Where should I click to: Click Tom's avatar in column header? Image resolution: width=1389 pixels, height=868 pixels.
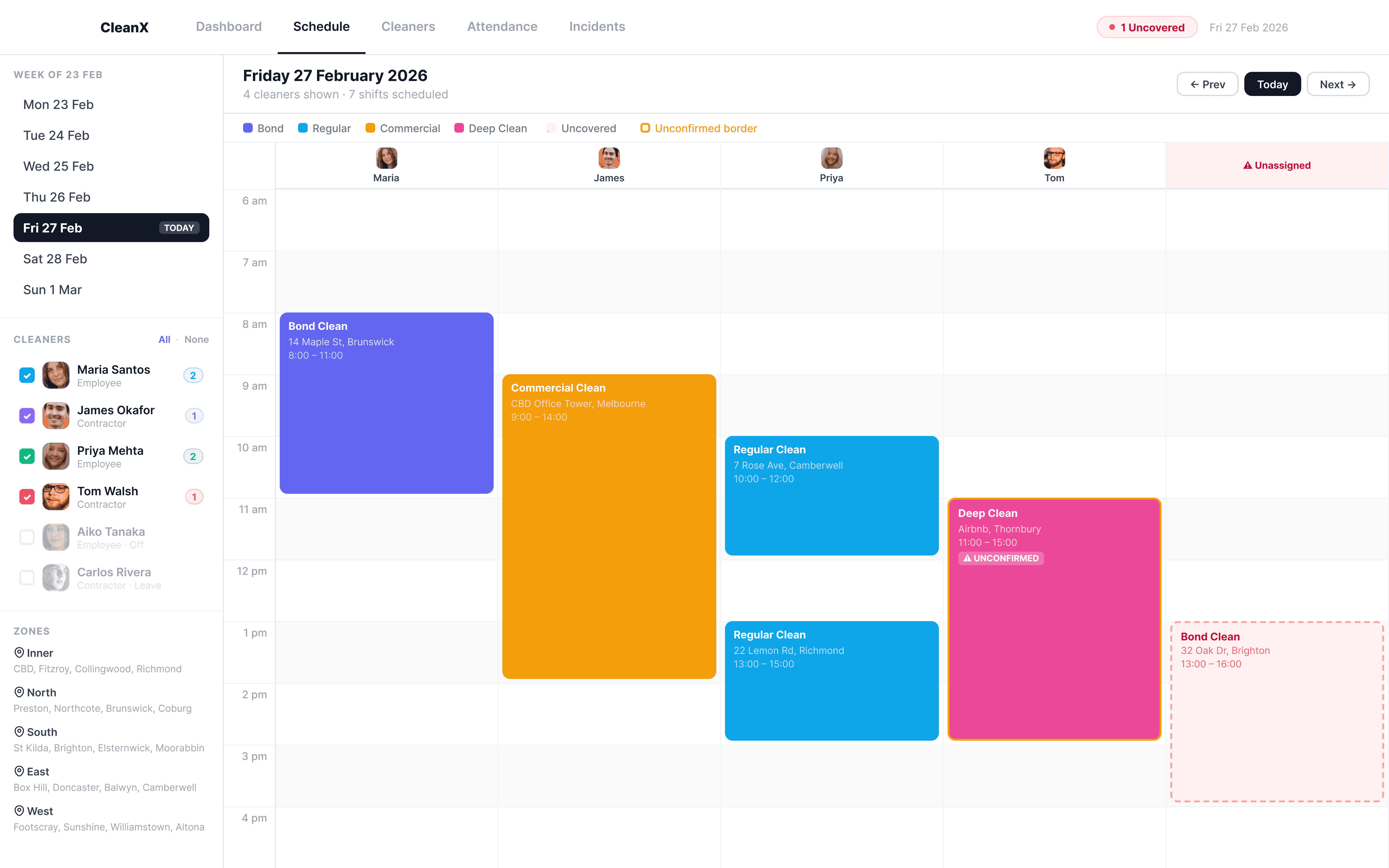tap(1054, 158)
